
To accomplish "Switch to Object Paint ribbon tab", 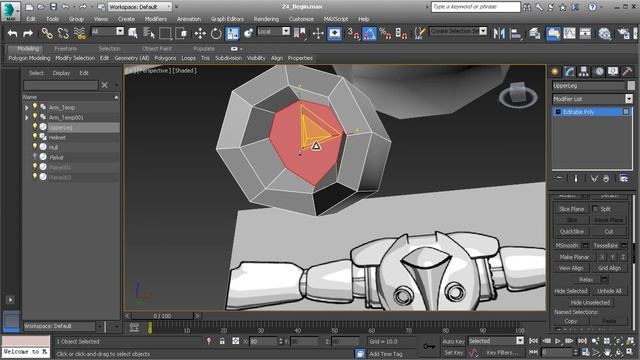I will coord(156,49).
